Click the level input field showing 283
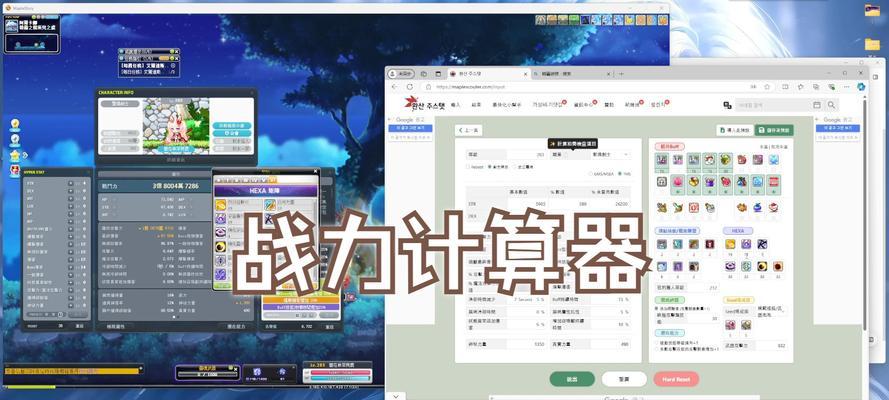 (525, 154)
